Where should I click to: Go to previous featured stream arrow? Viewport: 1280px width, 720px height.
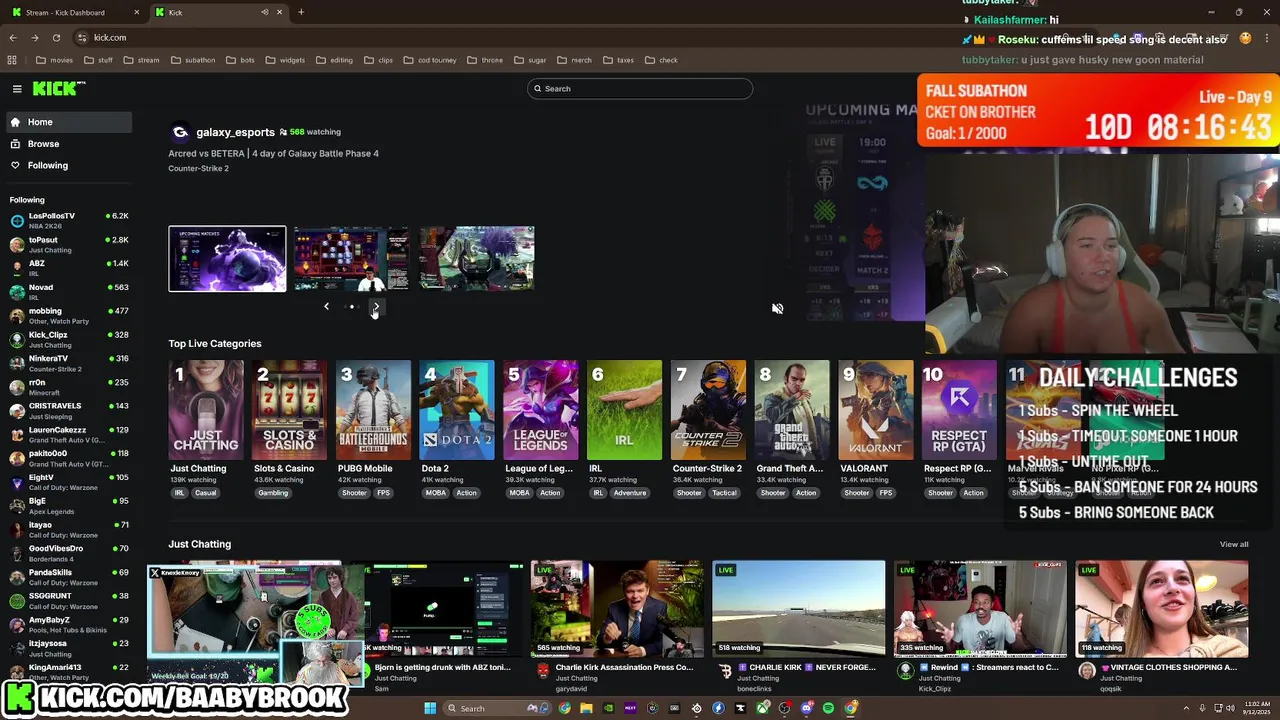click(x=326, y=306)
